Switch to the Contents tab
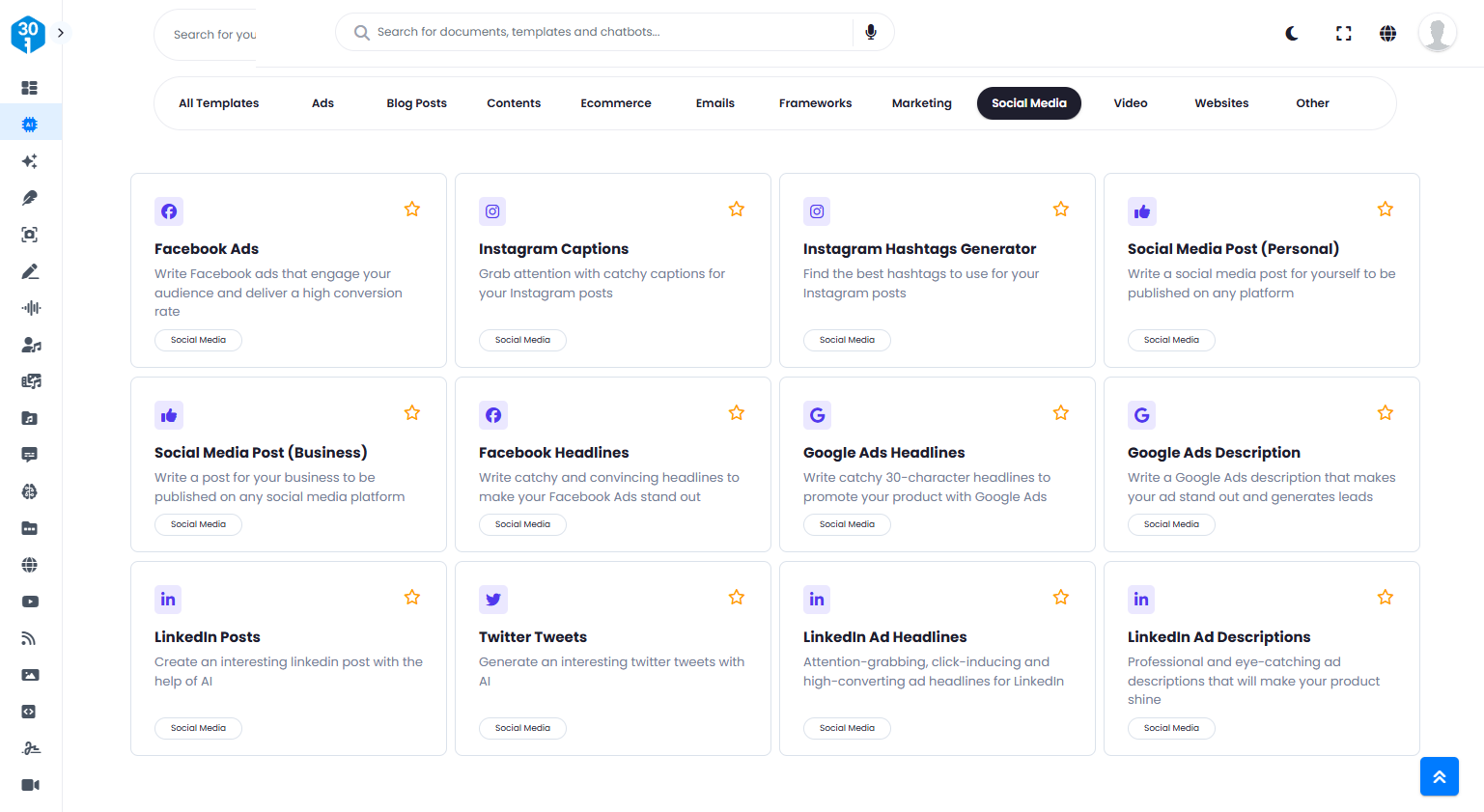Image resolution: width=1484 pixels, height=812 pixels. pos(514,103)
